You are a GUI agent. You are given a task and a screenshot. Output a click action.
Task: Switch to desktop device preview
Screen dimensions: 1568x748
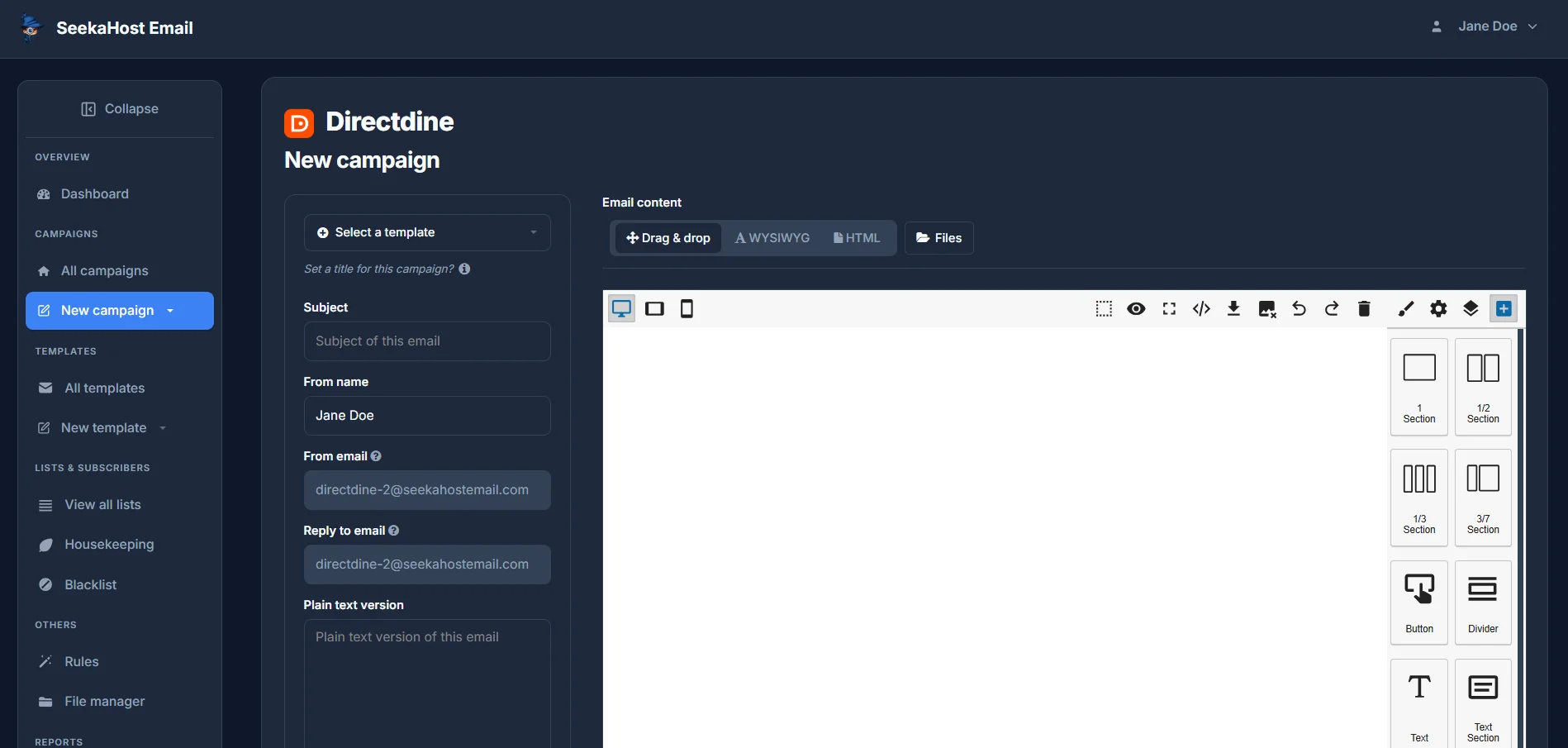[622, 309]
